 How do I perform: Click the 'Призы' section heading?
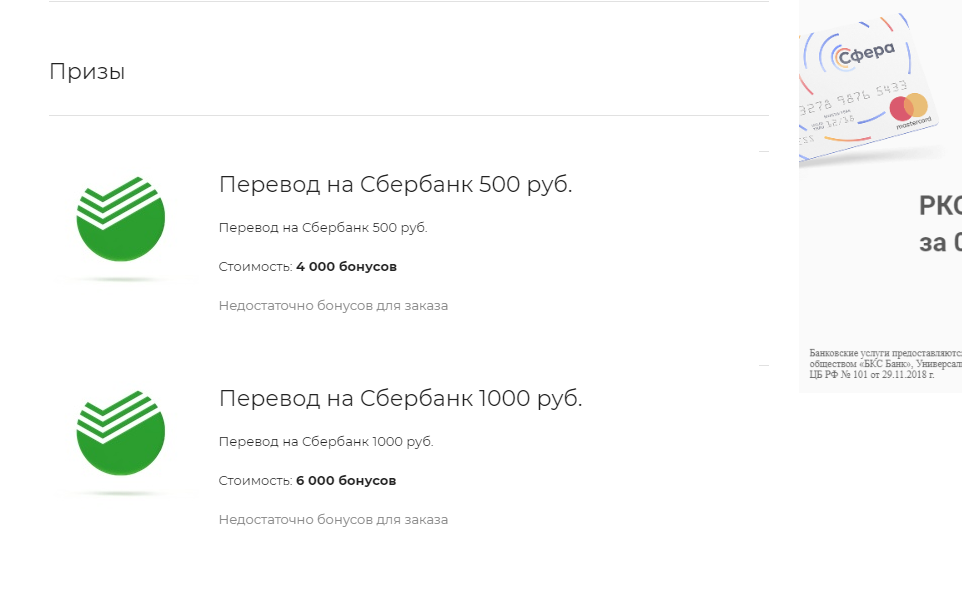(87, 72)
